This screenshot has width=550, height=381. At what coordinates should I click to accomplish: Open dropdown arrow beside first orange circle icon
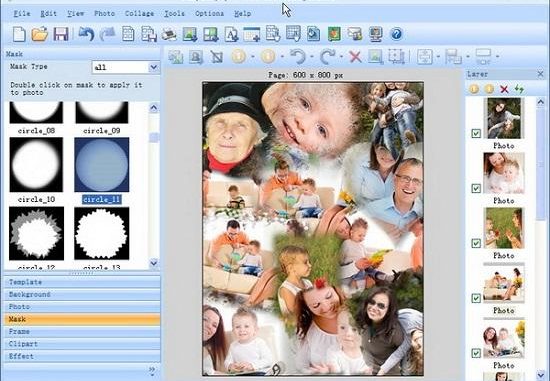click(253, 56)
